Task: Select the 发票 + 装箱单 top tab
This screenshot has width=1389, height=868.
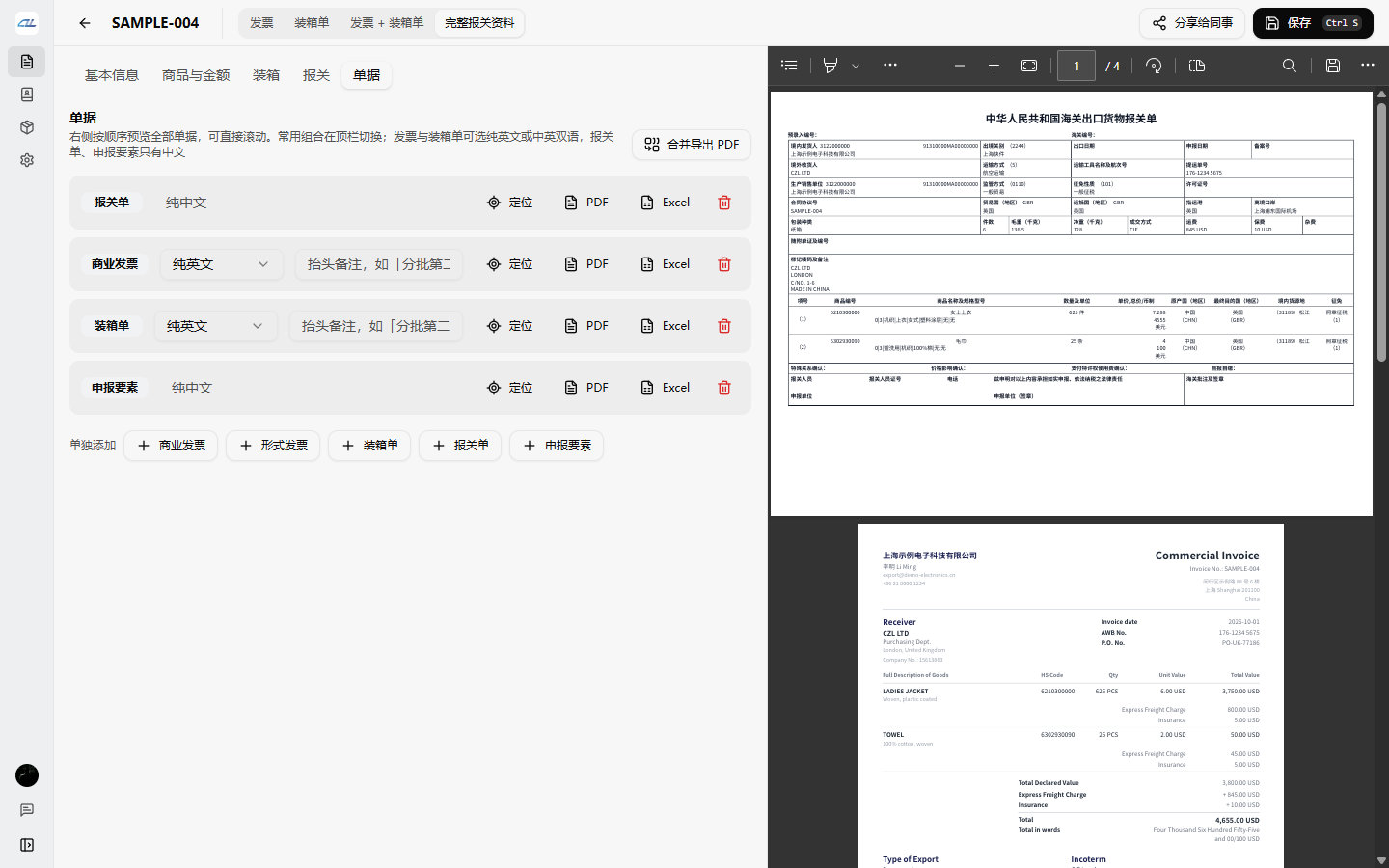Action: (387, 23)
